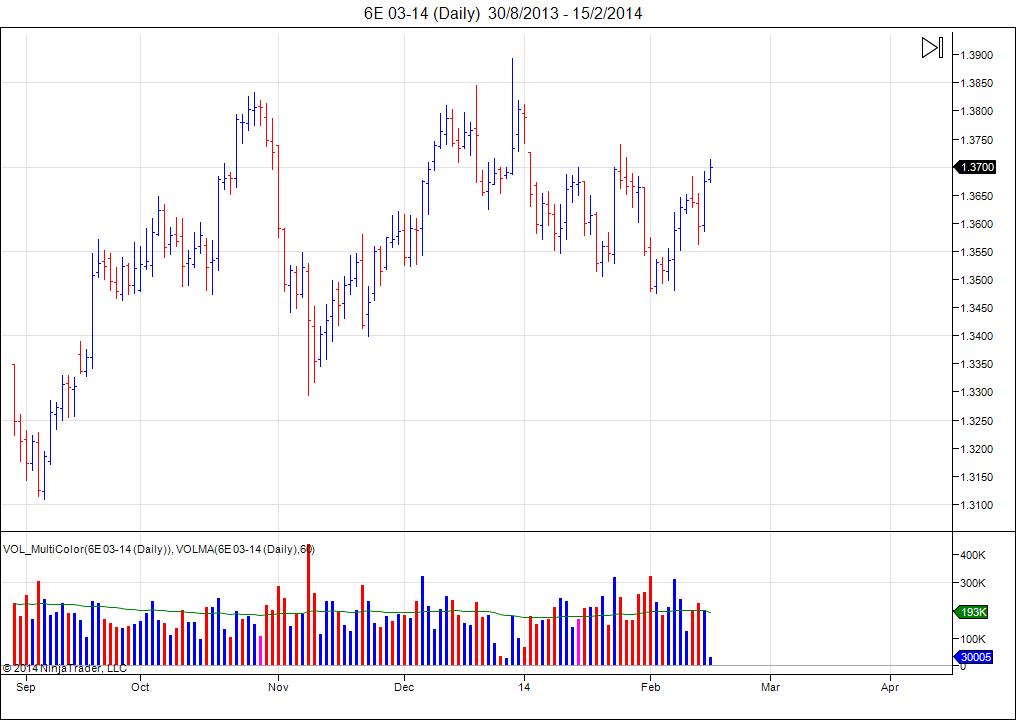Image resolution: width=1016 pixels, height=720 pixels.
Task: Click the scroll-to-latest-bar arrow icon
Action: [932, 47]
